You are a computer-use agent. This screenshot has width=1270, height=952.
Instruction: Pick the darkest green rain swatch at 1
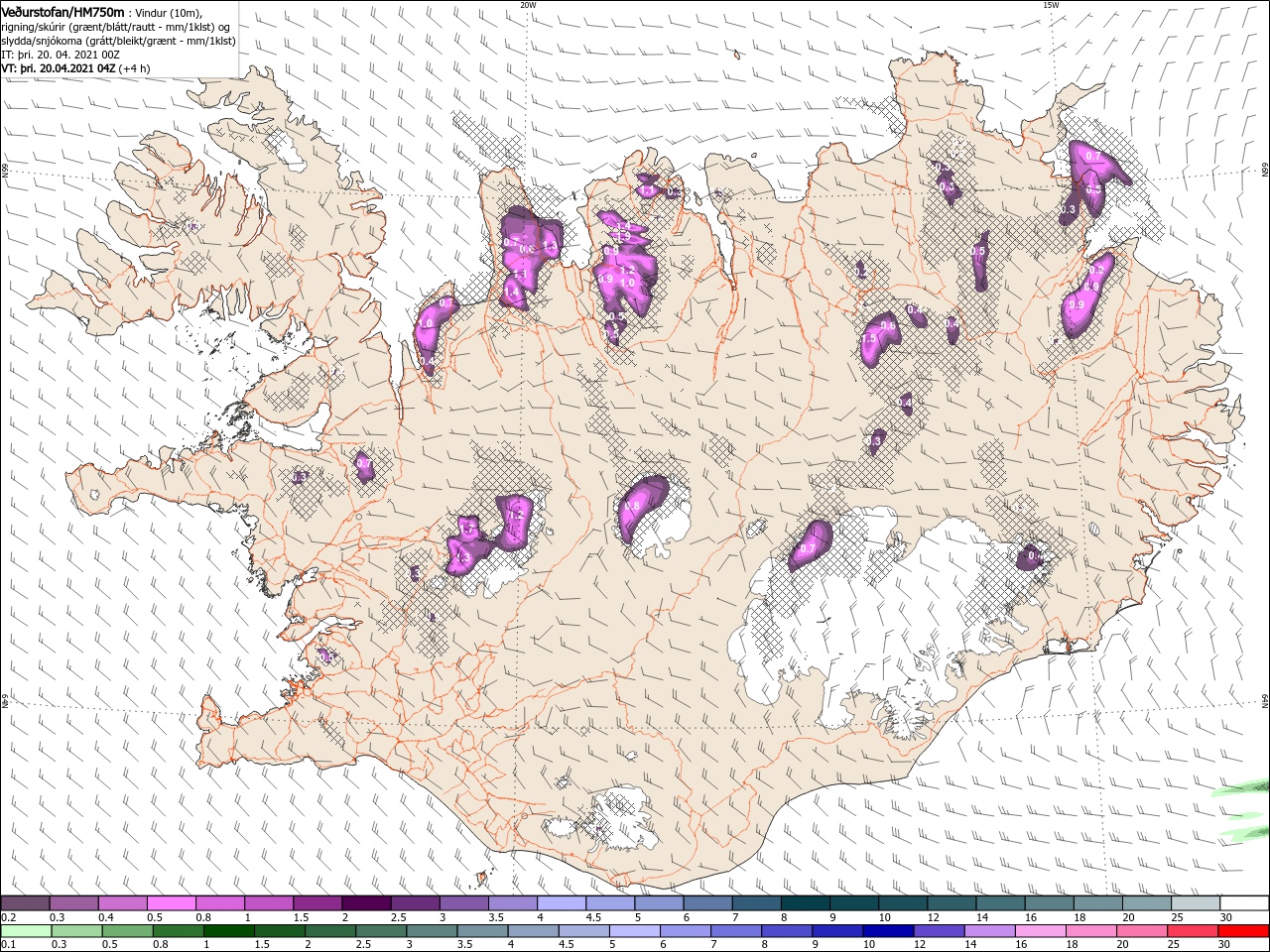tap(228, 931)
